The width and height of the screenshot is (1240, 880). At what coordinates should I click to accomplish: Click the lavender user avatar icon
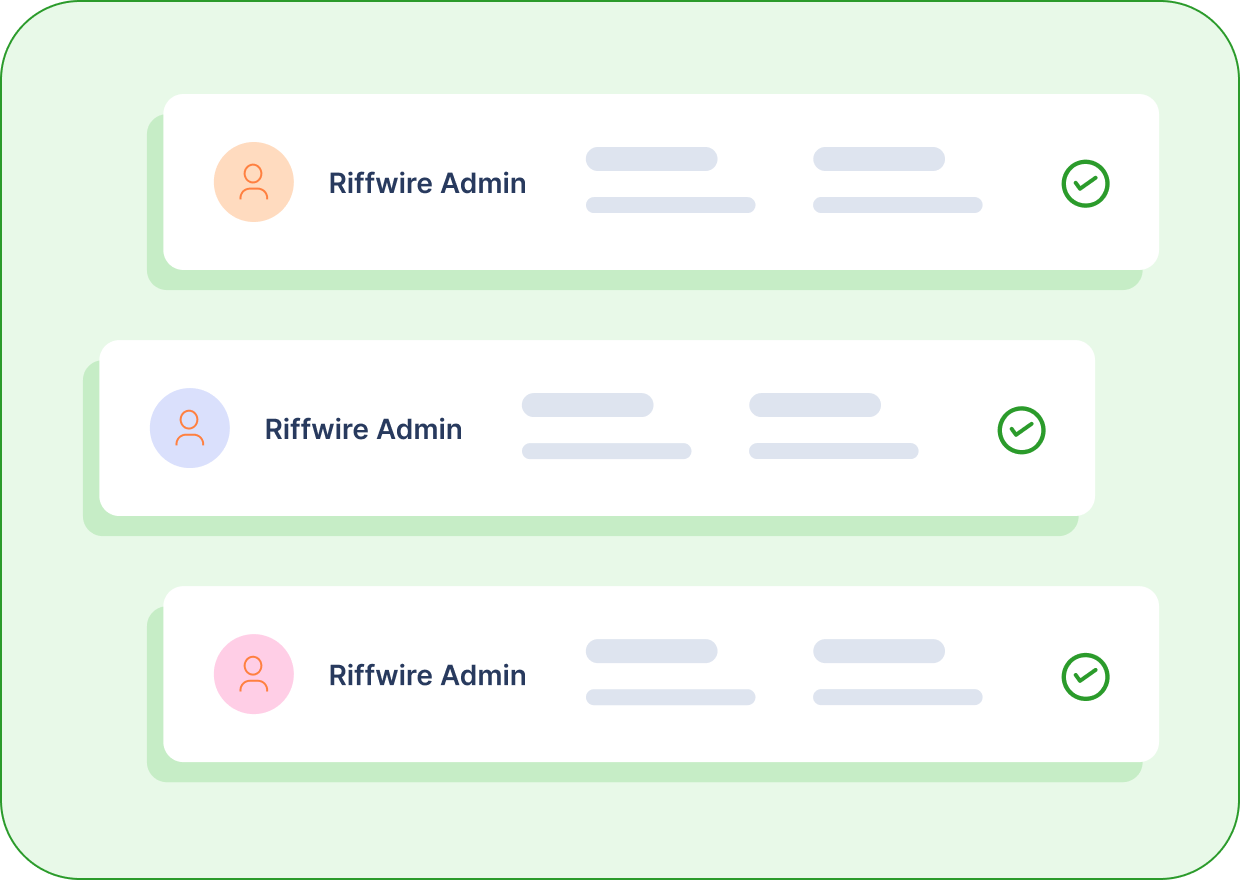(190, 428)
